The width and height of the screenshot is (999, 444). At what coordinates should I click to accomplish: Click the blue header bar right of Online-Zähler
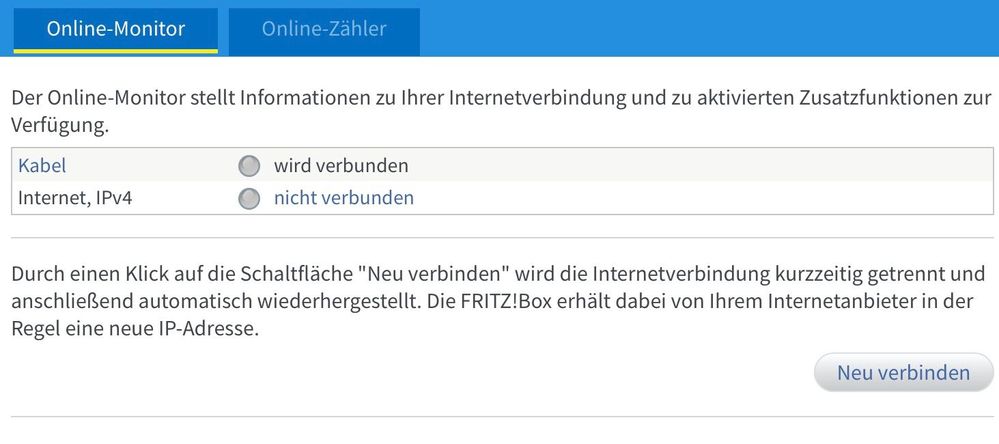tap(700, 28)
